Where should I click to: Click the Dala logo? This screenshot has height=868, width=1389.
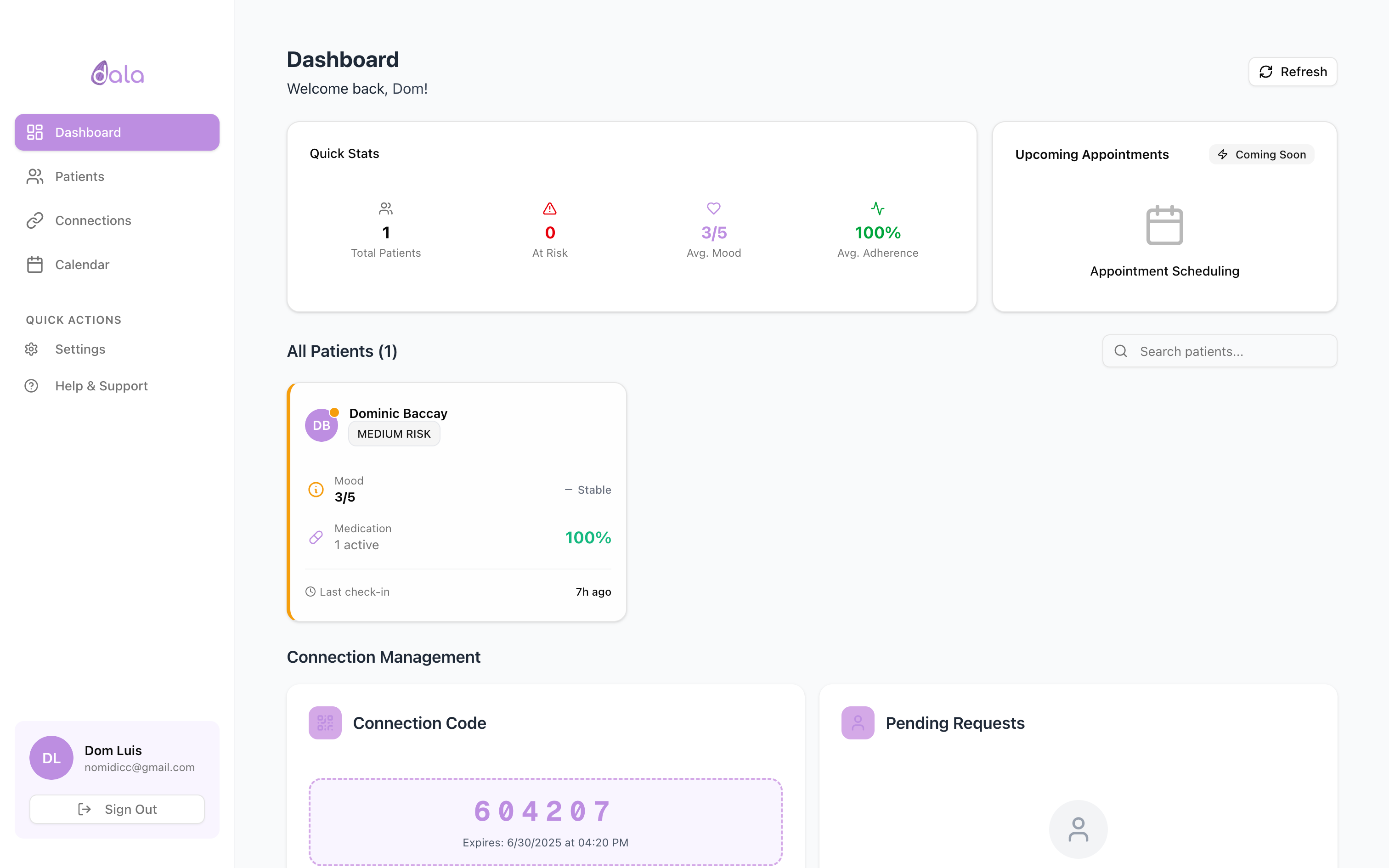click(x=117, y=73)
